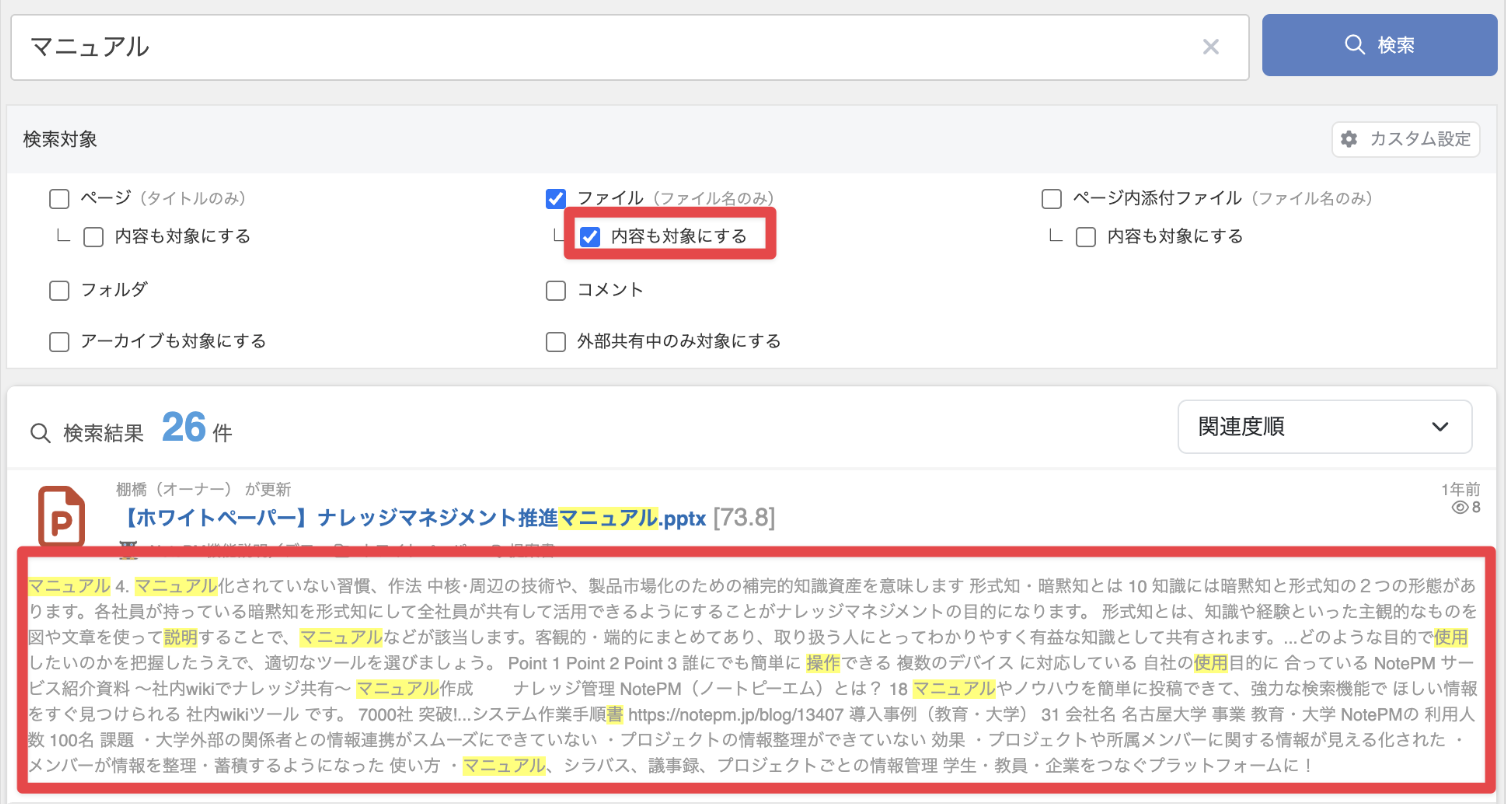Enable the フォルダ checkbox
This screenshot has height=804, width=1506.
(x=60, y=290)
